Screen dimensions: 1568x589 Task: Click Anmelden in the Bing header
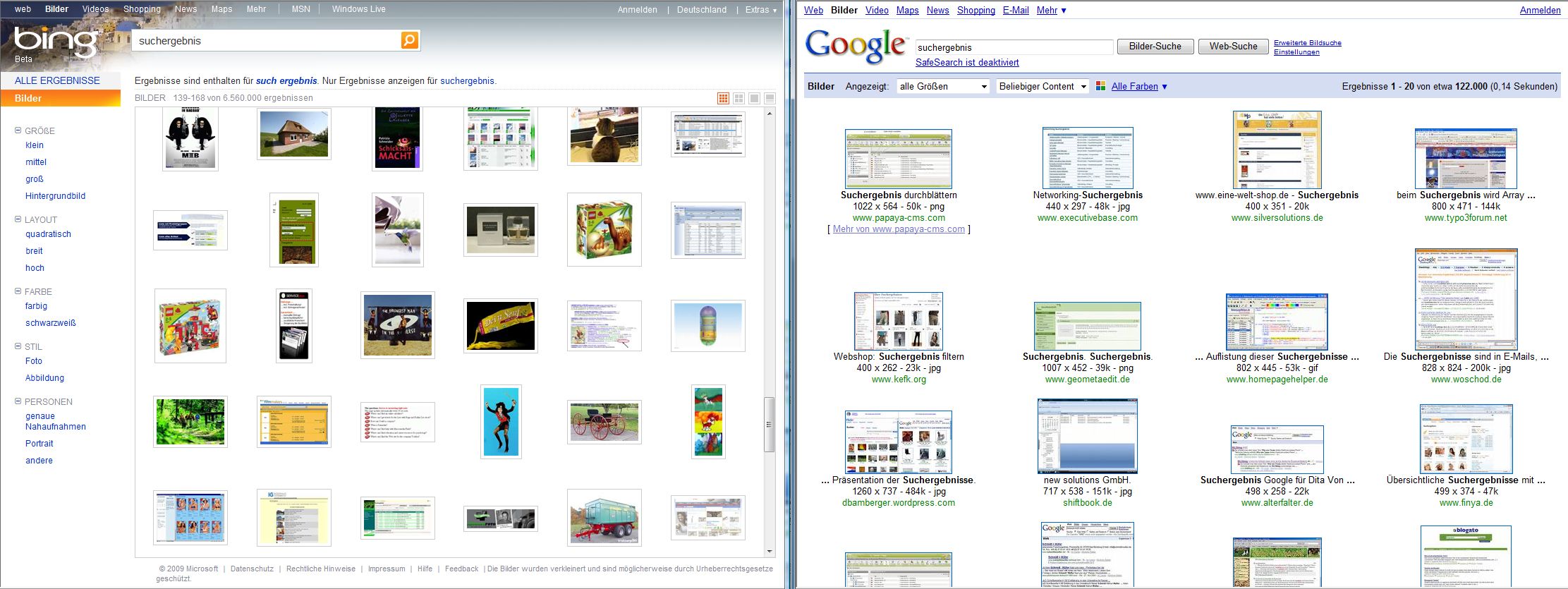(637, 10)
